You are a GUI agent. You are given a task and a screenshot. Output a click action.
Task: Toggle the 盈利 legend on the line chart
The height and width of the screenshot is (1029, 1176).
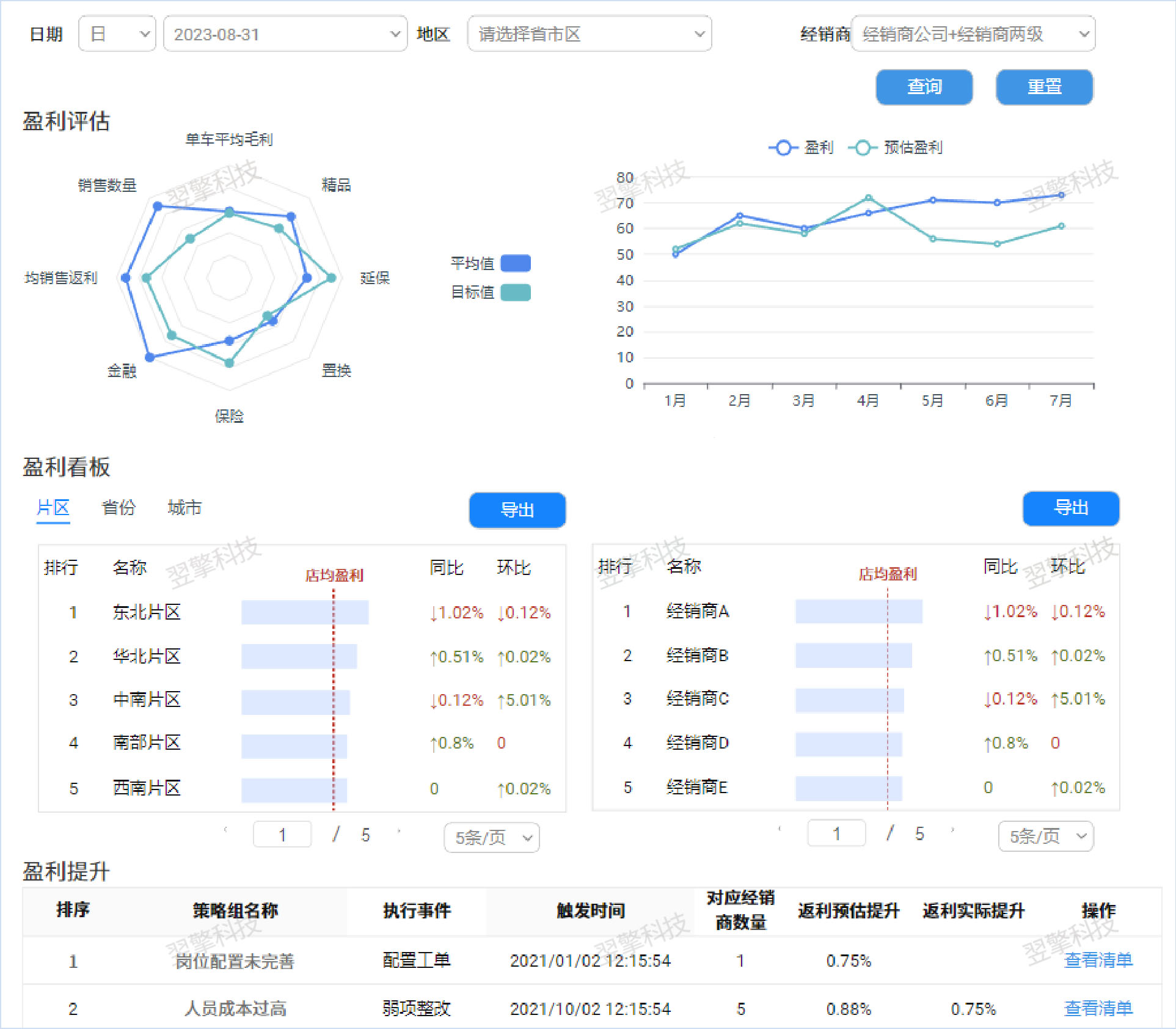[805, 148]
